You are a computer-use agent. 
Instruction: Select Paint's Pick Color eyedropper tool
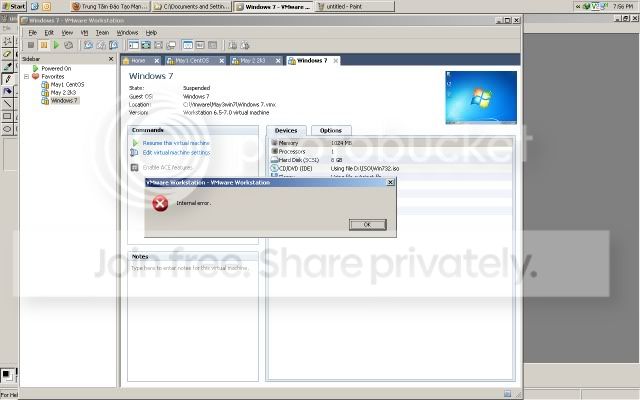coord(7,67)
